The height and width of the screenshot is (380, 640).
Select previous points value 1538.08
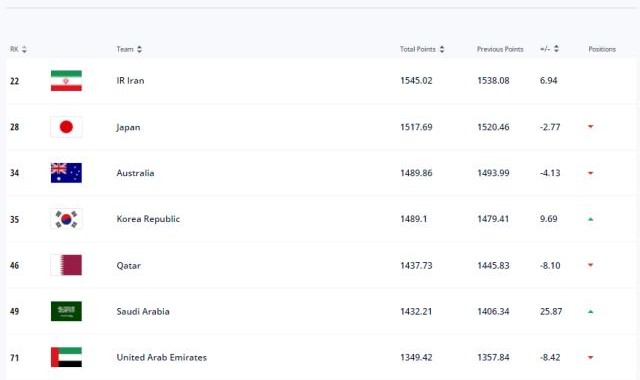coord(493,80)
